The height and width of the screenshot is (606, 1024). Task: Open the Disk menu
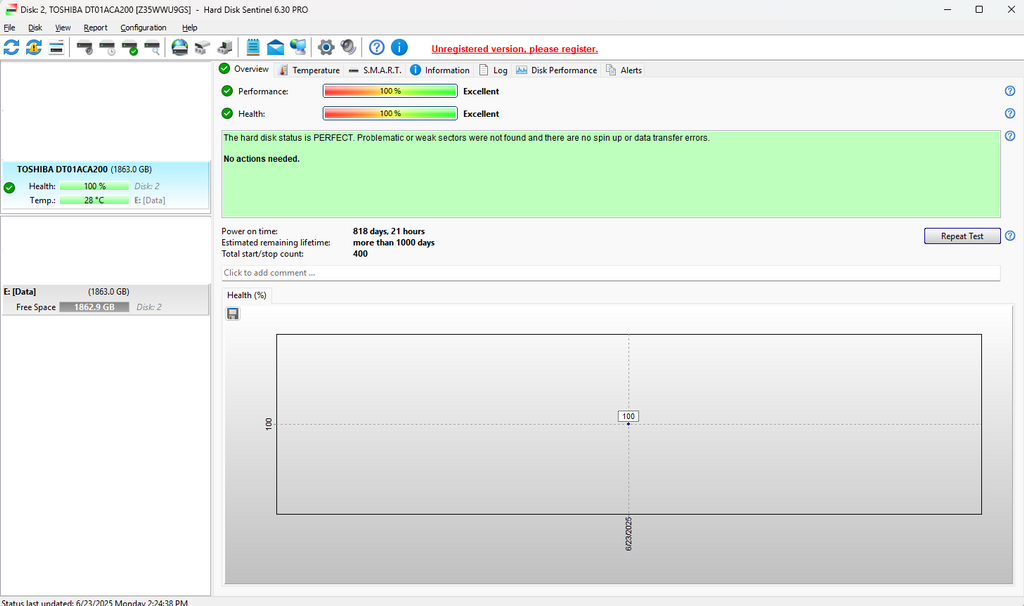pyautogui.click(x=35, y=27)
